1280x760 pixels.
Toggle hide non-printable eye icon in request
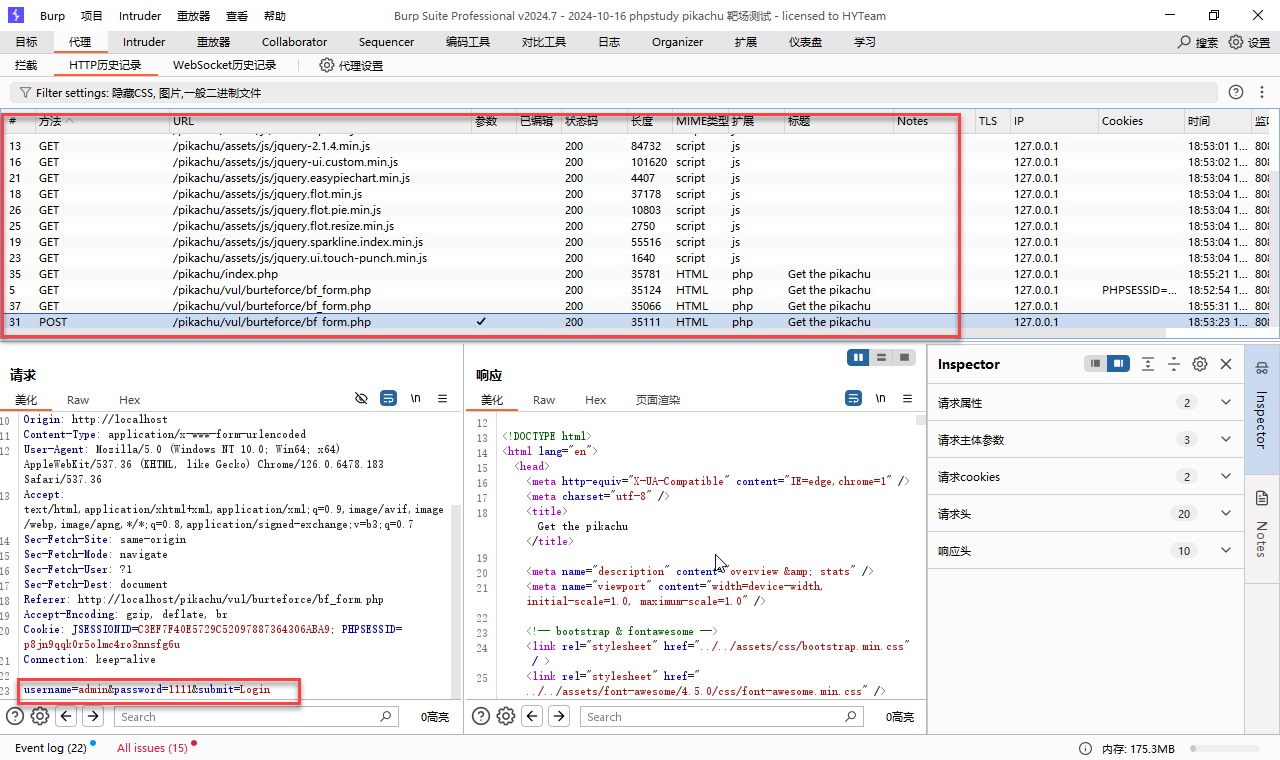(362, 398)
